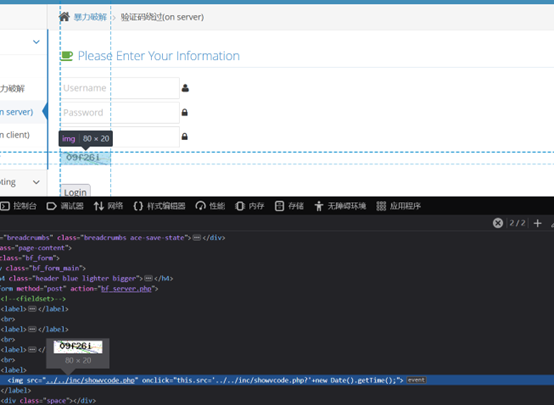This screenshot has height=405, width=554.
Task: Expand the sidebar section ending in 'ting'
Action: point(36,182)
